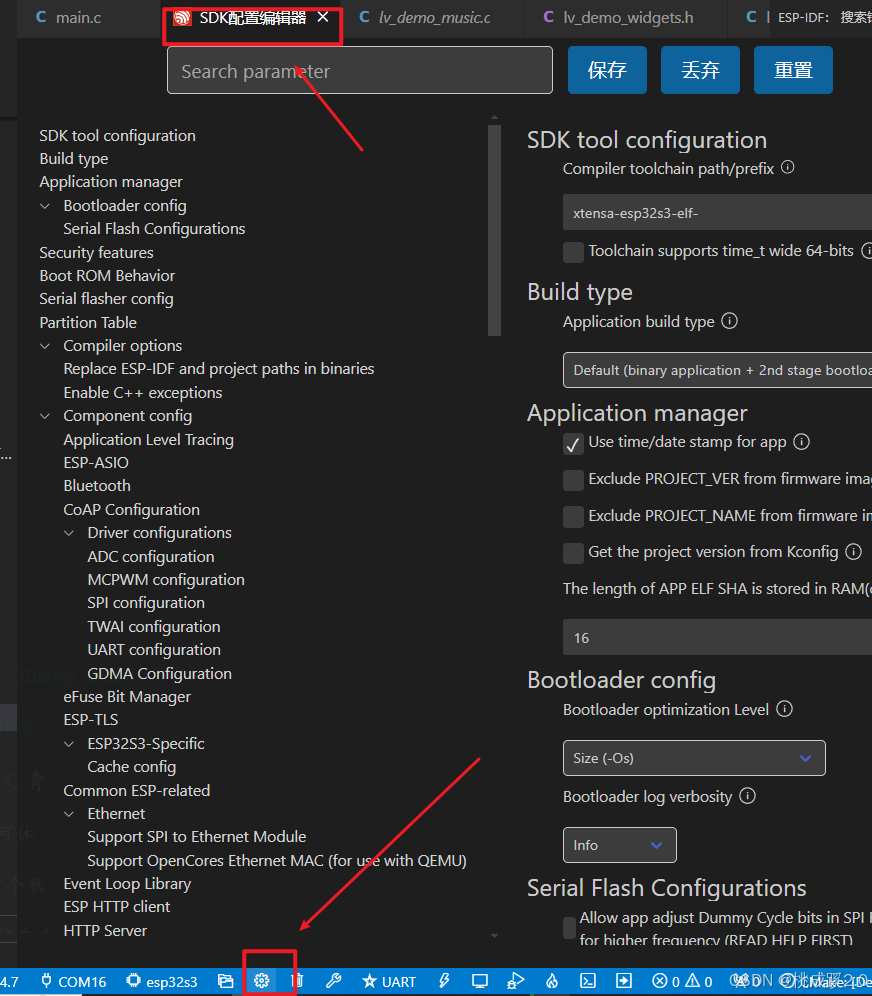Viewport: 872px width, 996px height.
Task: Close the SDK配置编辑器 tab
Action: (x=323, y=17)
